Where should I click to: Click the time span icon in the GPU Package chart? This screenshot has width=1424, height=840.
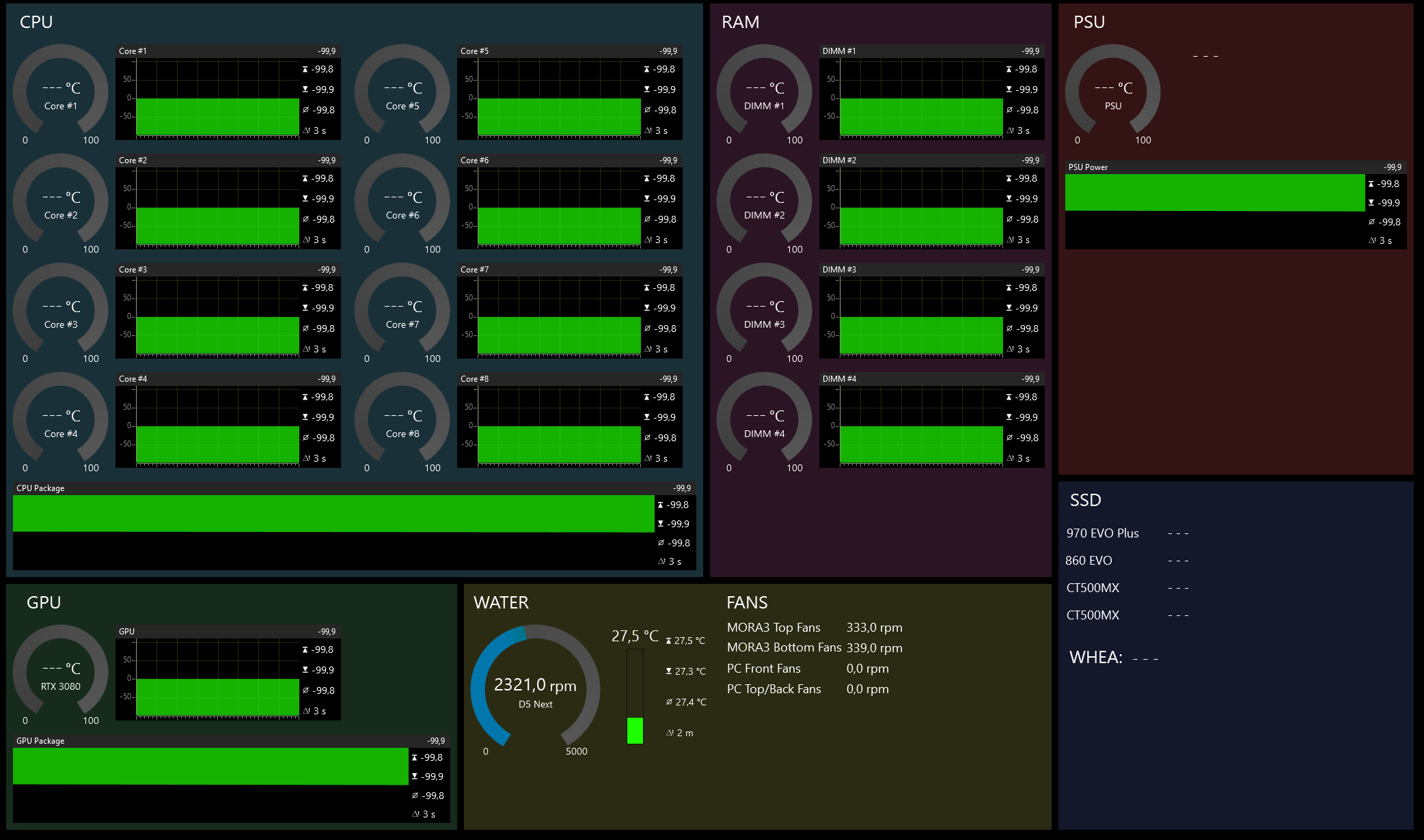[x=415, y=814]
